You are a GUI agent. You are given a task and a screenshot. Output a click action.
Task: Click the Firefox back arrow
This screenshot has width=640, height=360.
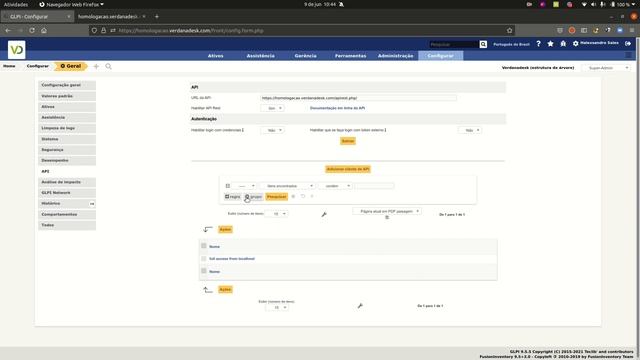tap(8, 30)
